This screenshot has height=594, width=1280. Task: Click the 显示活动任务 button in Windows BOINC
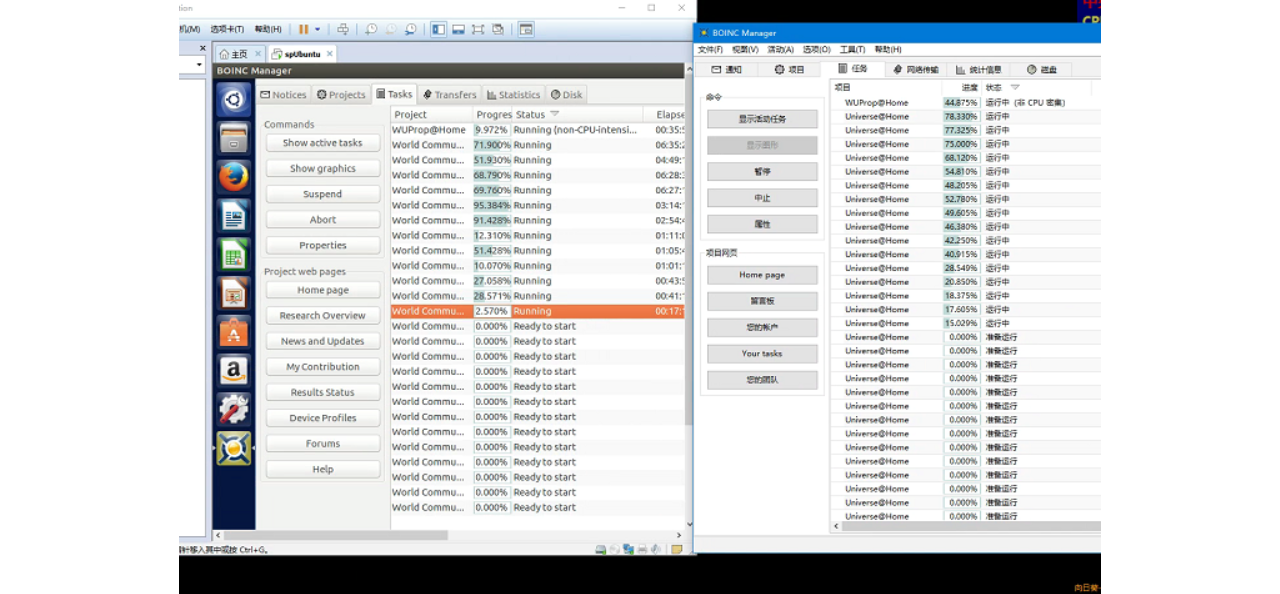click(x=762, y=119)
